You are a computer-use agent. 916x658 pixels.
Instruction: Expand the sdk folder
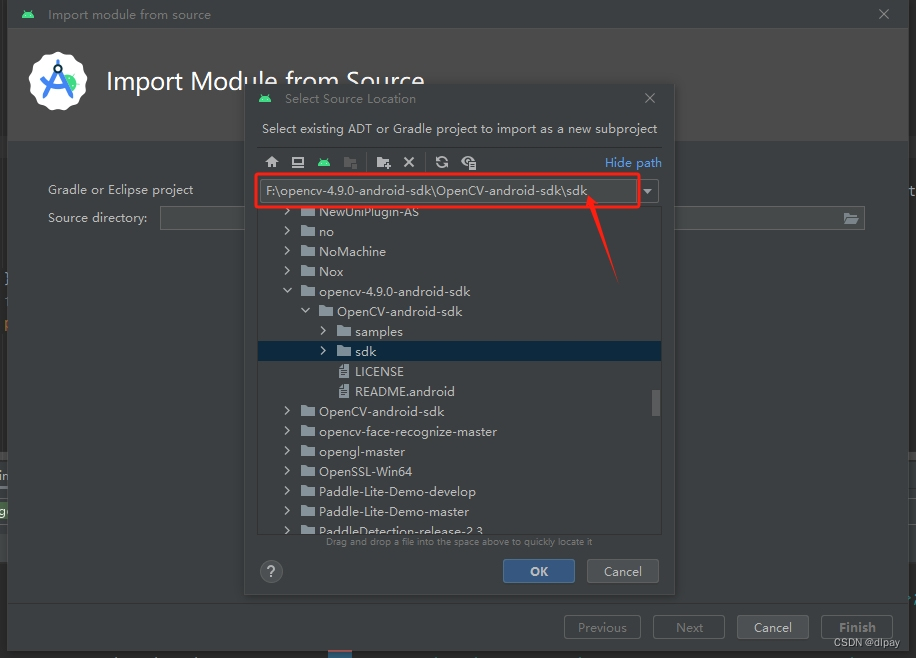click(323, 351)
